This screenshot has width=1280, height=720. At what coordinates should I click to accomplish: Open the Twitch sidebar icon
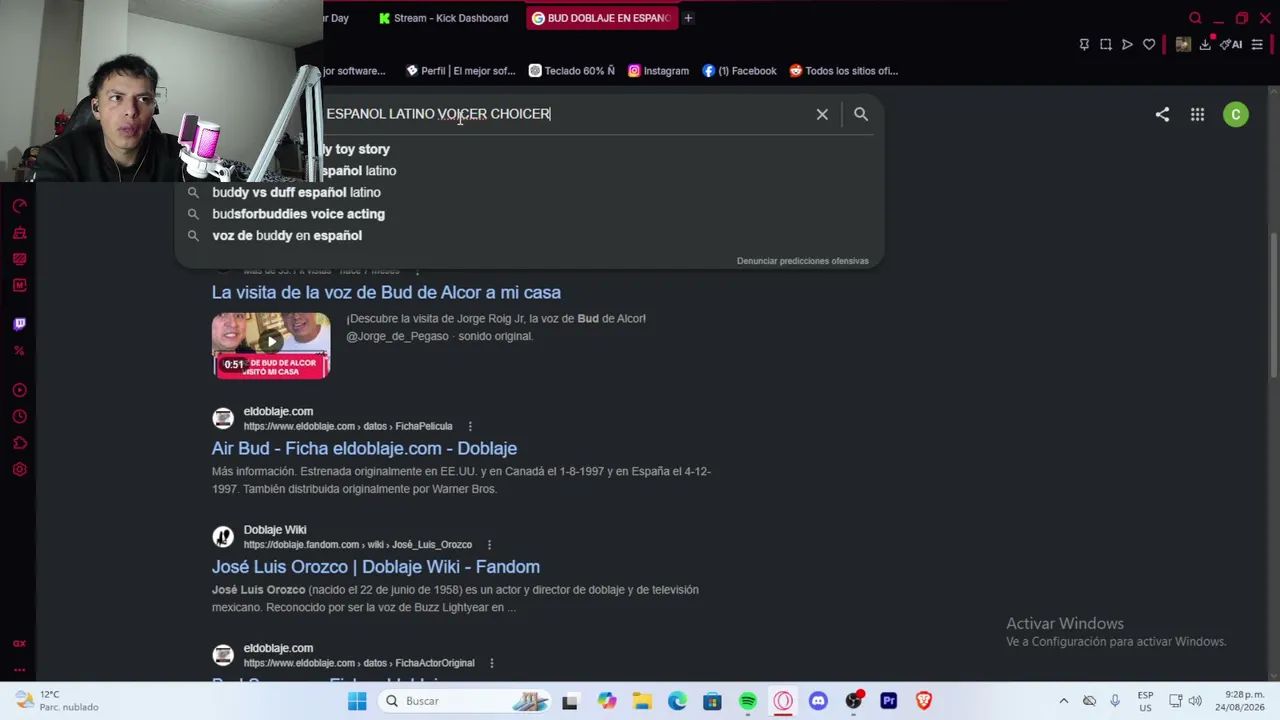[x=19, y=324]
